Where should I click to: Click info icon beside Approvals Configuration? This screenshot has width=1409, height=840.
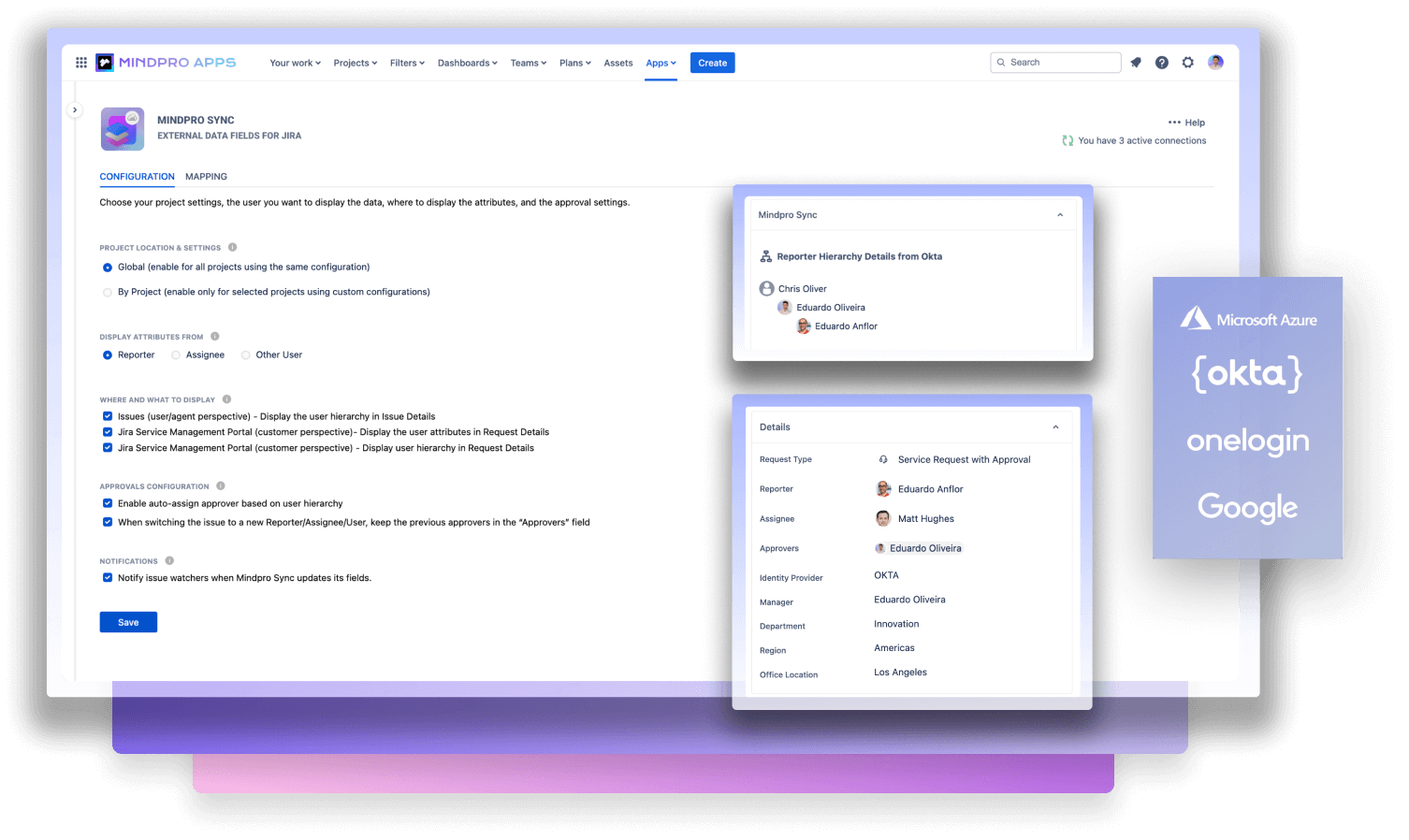pyautogui.click(x=221, y=486)
